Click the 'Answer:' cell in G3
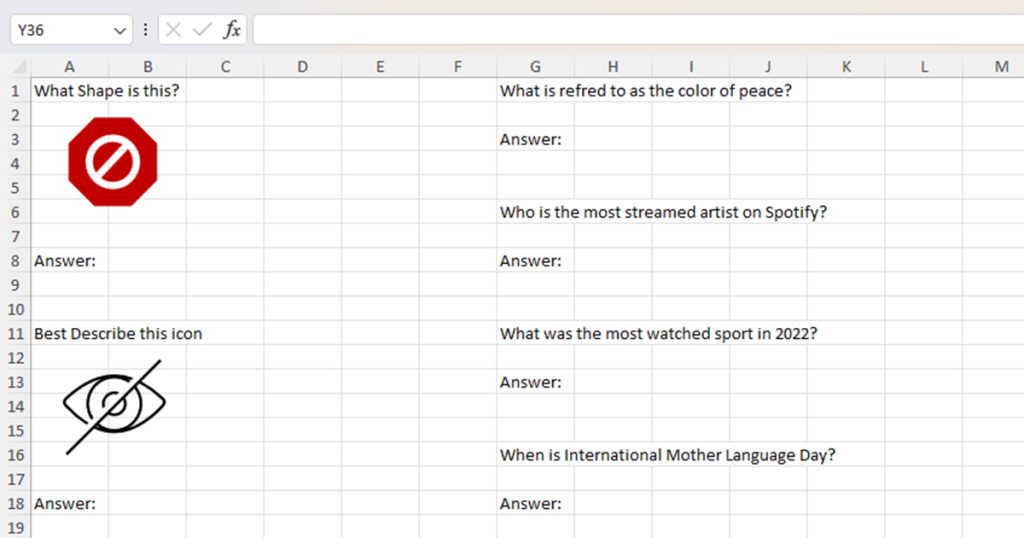 tap(536, 139)
